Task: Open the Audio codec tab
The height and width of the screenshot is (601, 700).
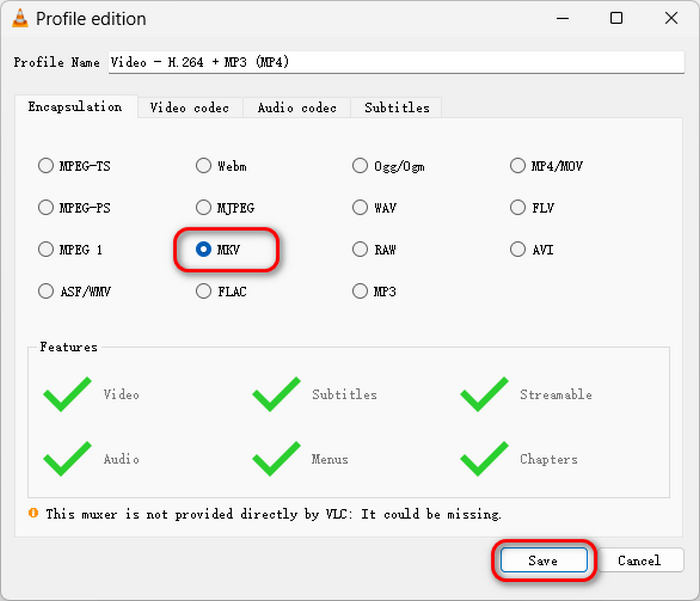Action: point(297,108)
